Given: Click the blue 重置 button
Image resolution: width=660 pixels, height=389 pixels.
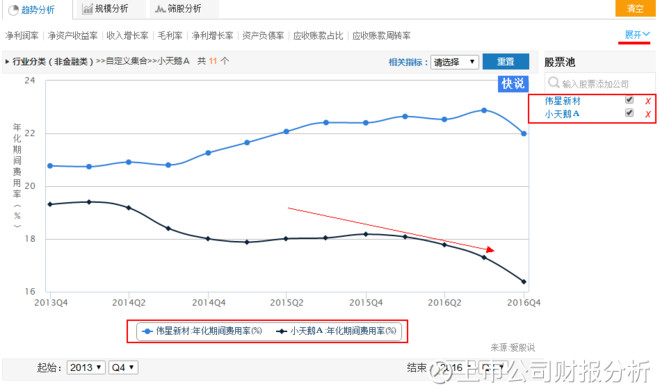Looking at the screenshot, I should coord(506,62).
